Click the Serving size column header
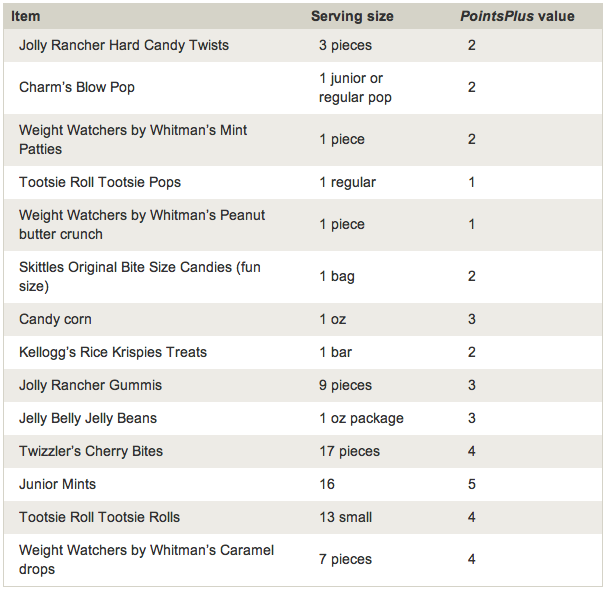The width and height of the screenshot is (606, 589). coord(352,16)
